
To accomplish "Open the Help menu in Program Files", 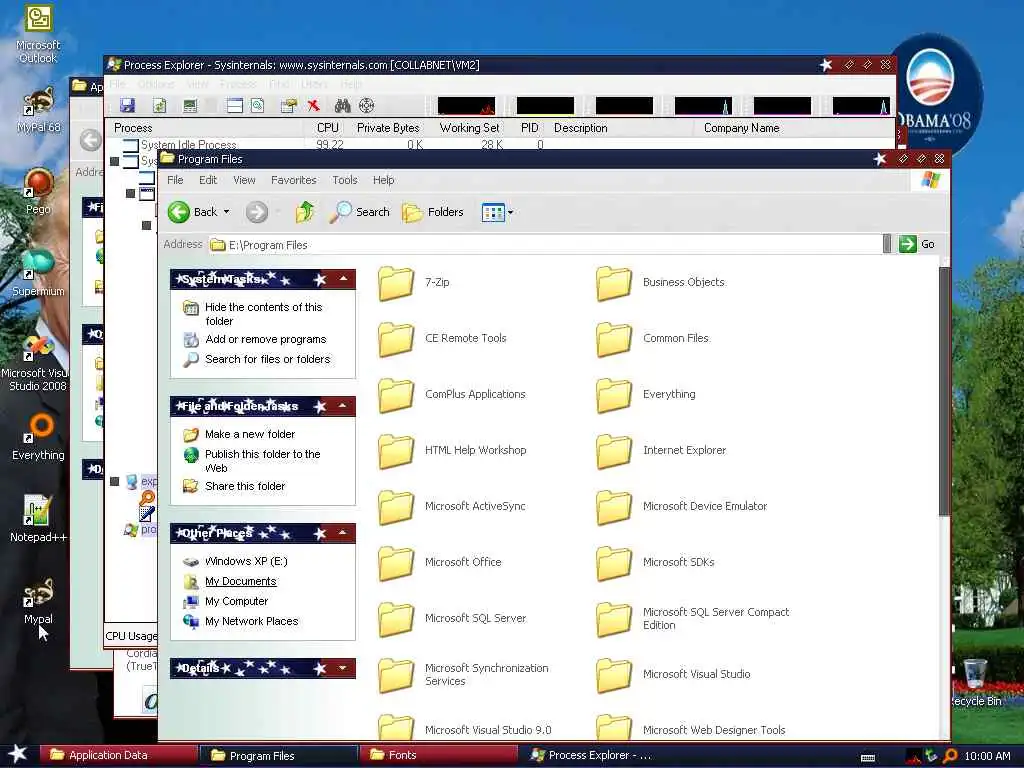I will pyautogui.click(x=383, y=180).
